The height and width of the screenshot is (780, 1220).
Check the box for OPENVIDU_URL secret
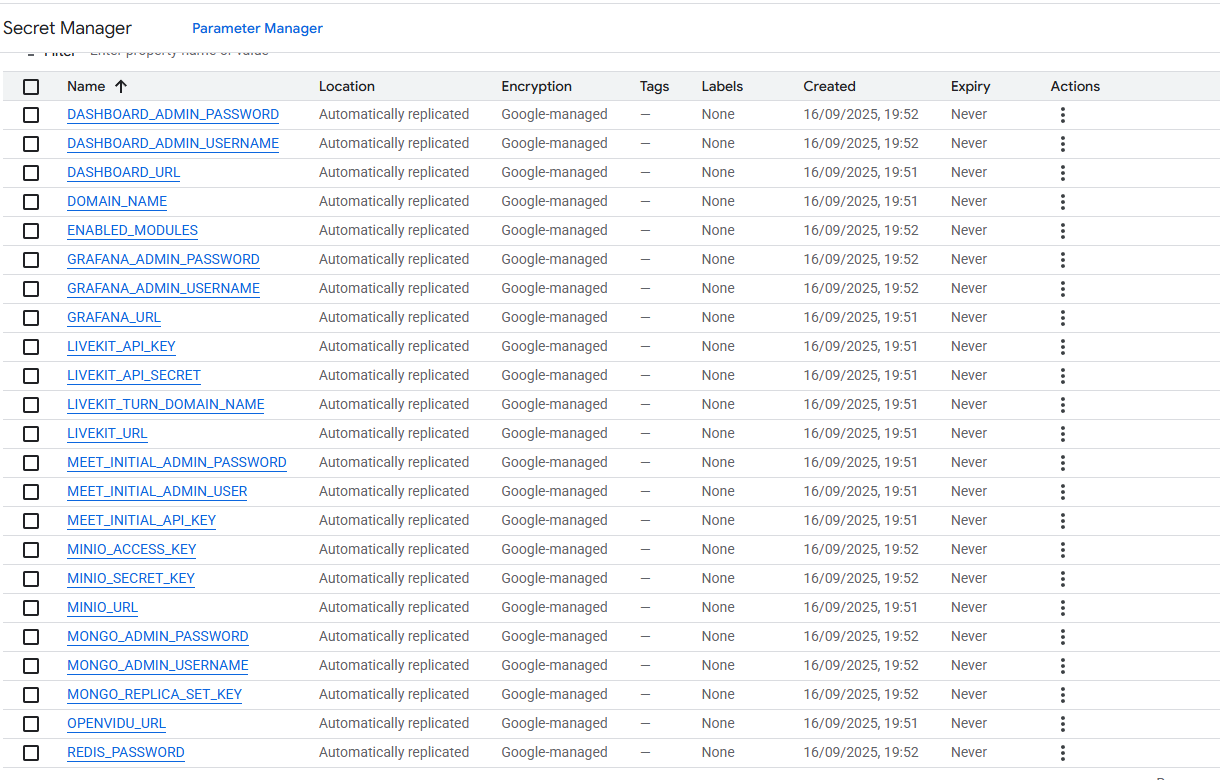(31, 724)
